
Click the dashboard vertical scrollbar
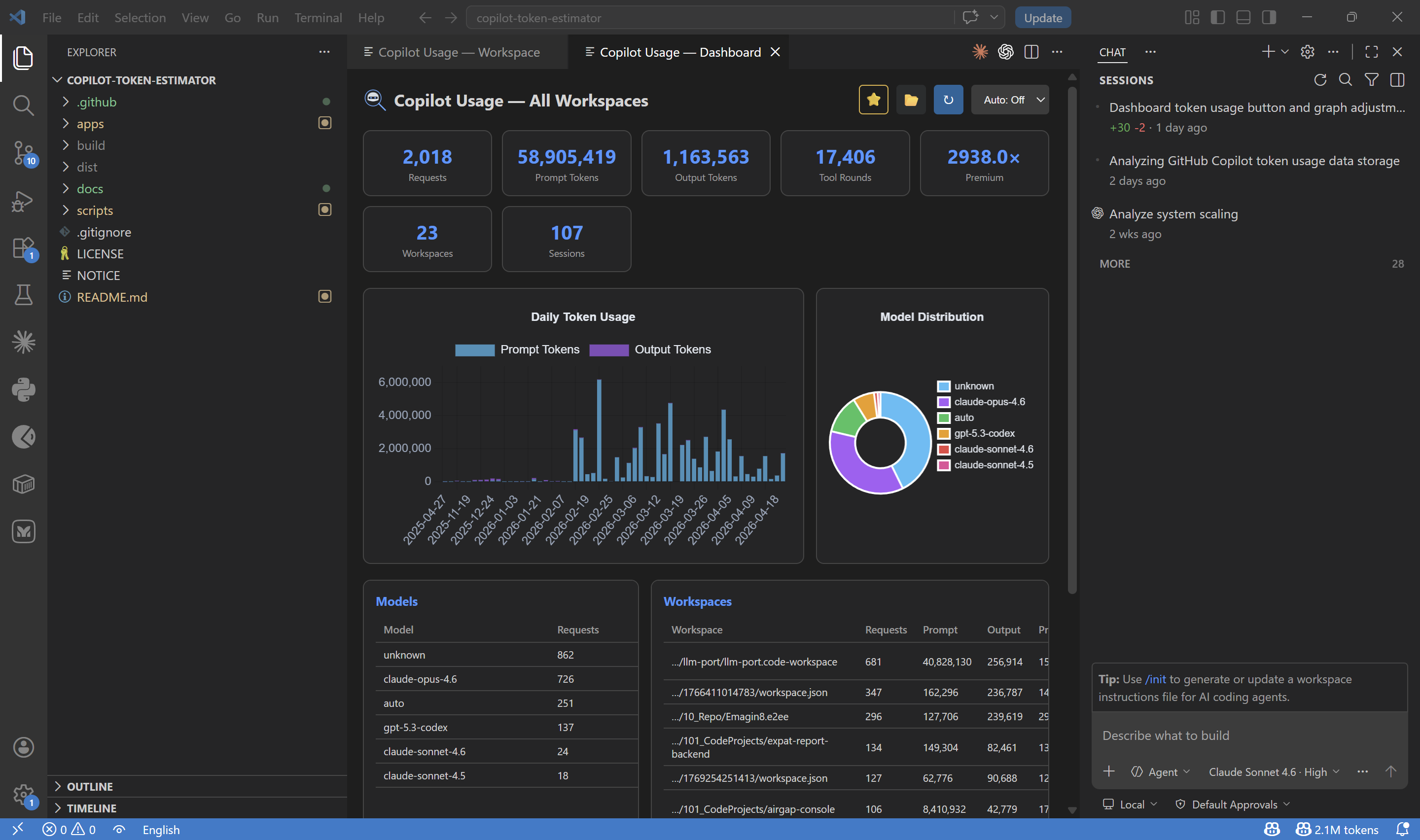click(x=1071, y=340)
